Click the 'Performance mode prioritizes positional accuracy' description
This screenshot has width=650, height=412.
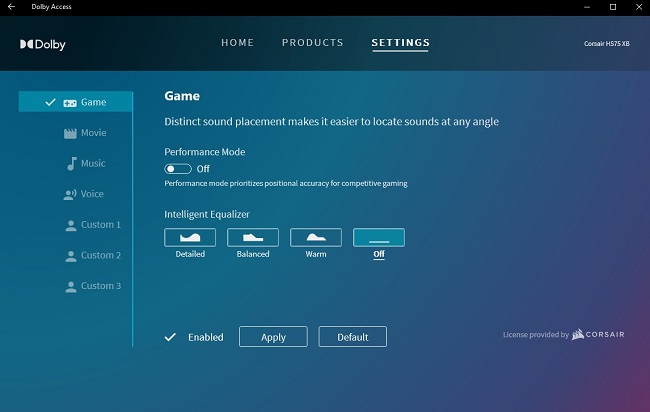[x=286, y=183]
